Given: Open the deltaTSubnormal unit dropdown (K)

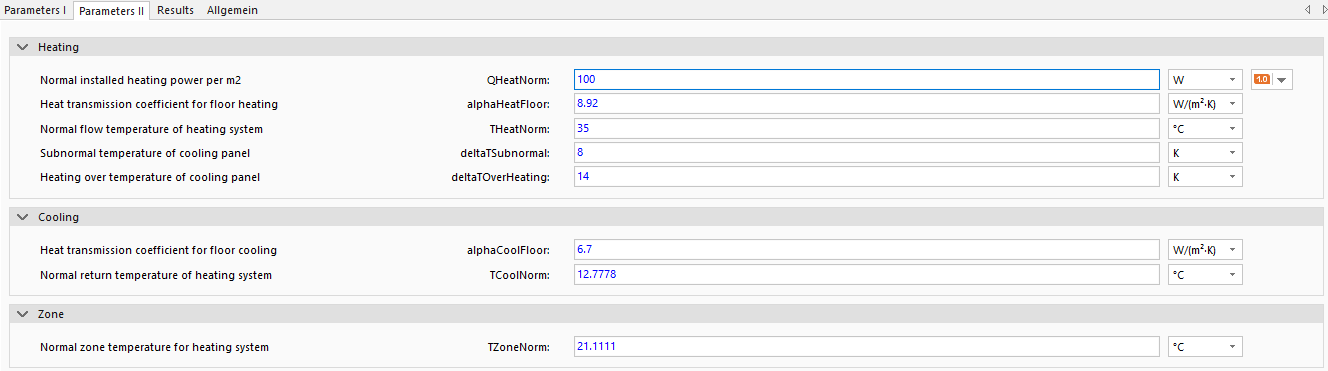Looking at the screenshot, I should 1205,153.
